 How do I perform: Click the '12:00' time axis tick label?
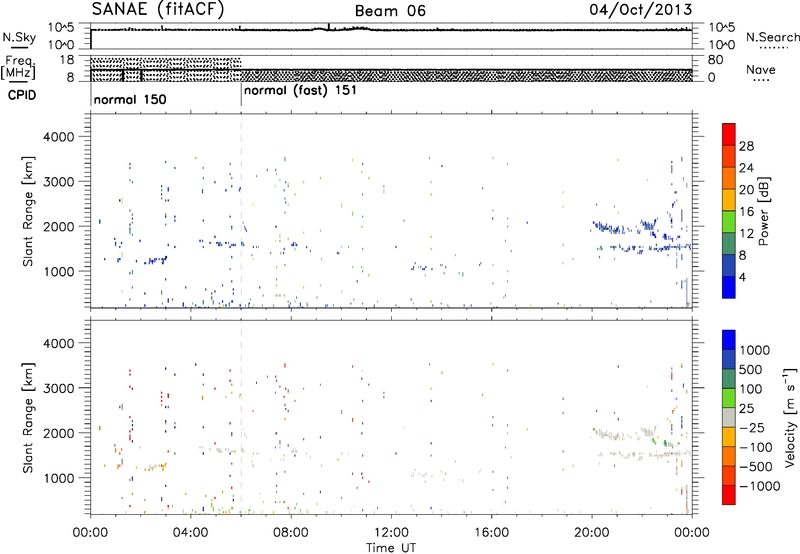pos(391,533)
